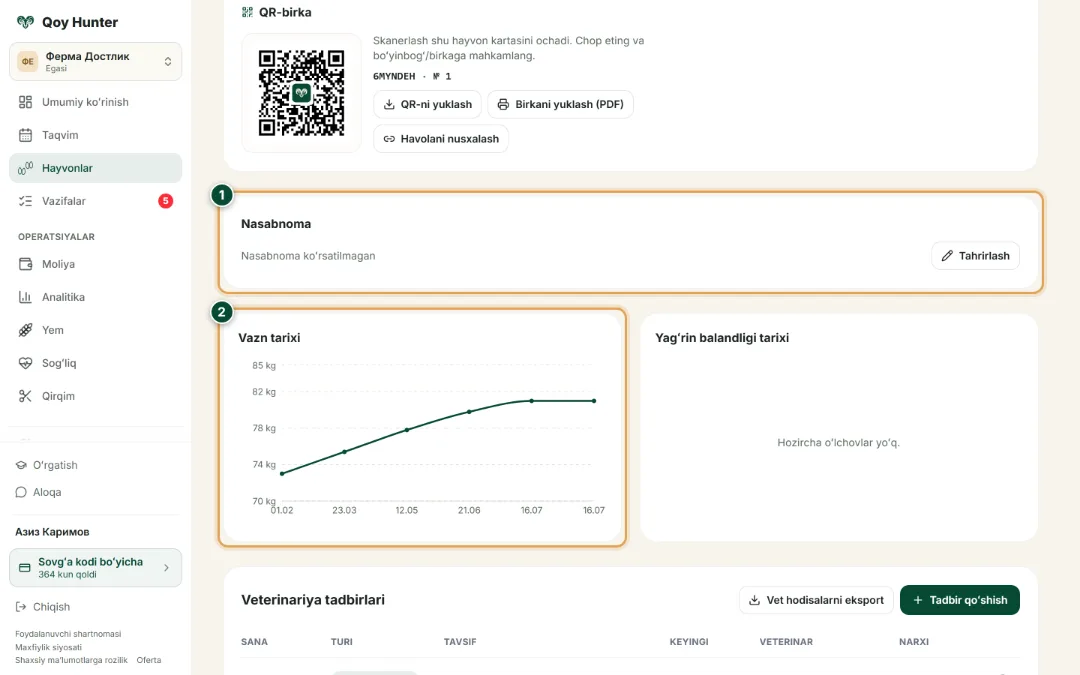Open the Sog'liq heart icon
This screenshot has width=1080, height=675.
[x=25, y=363]
